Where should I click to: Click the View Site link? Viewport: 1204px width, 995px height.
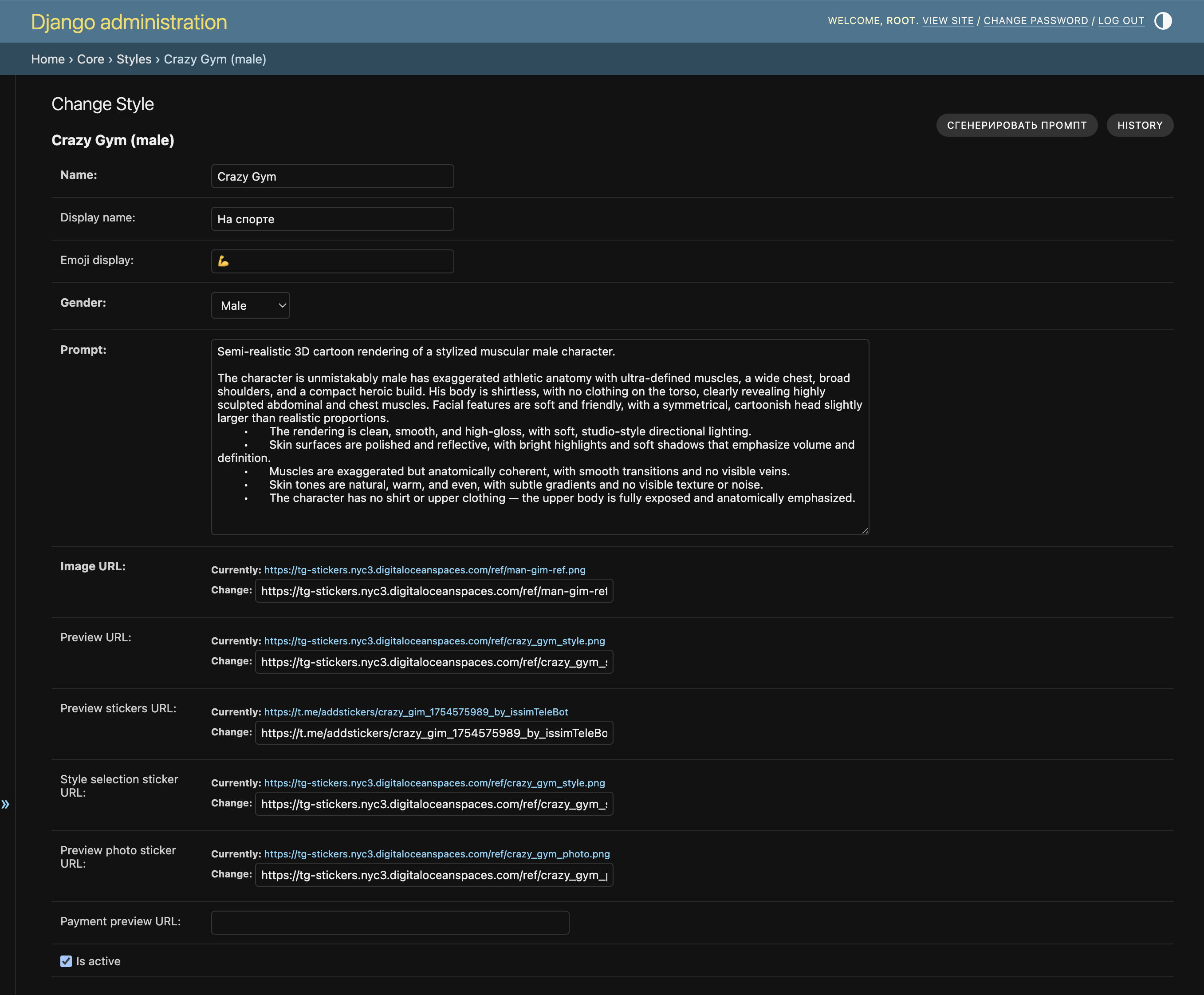pos(948,21)
